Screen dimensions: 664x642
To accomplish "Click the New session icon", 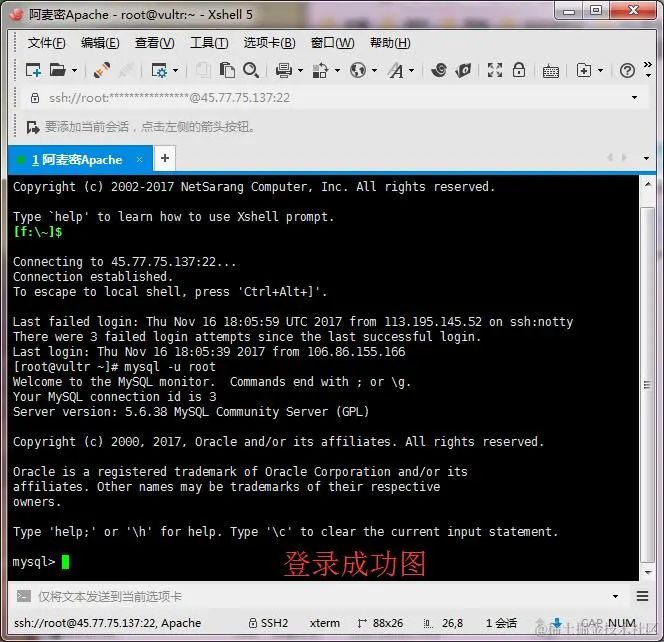I will tap(33, 70).
